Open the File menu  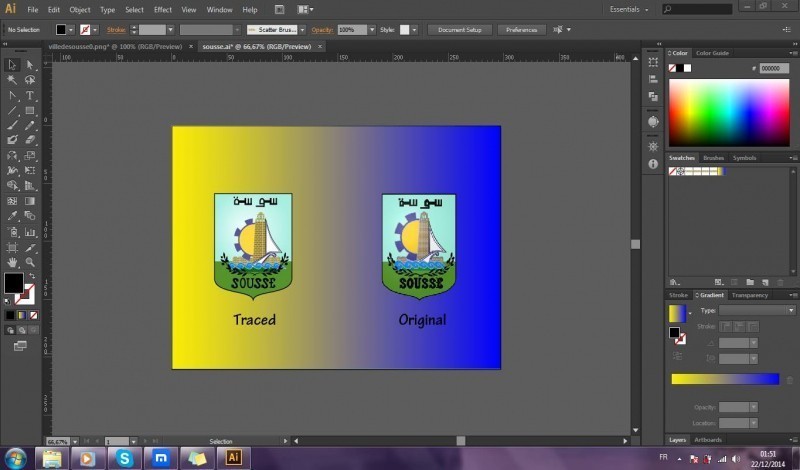pos(33,10)
